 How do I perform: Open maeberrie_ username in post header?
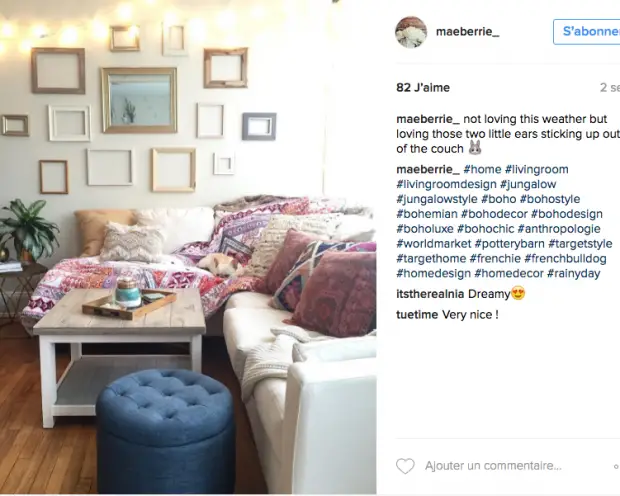coord(467,32)
